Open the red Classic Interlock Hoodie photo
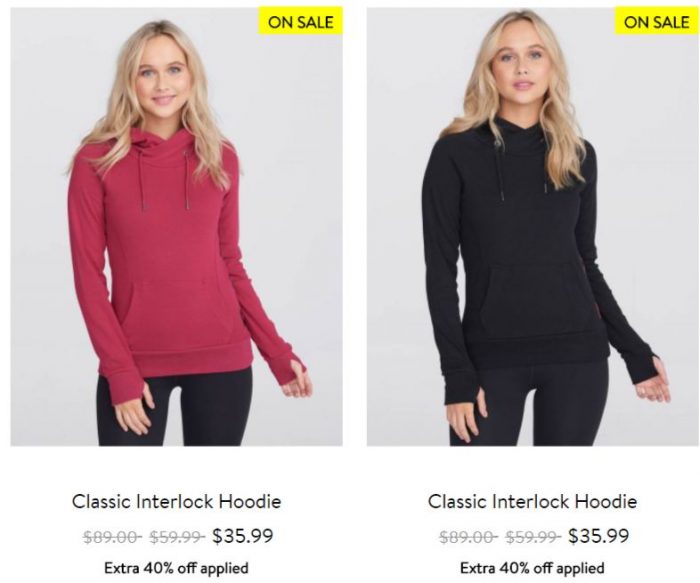This screenshot has width=700, height=583. [176, 226]
